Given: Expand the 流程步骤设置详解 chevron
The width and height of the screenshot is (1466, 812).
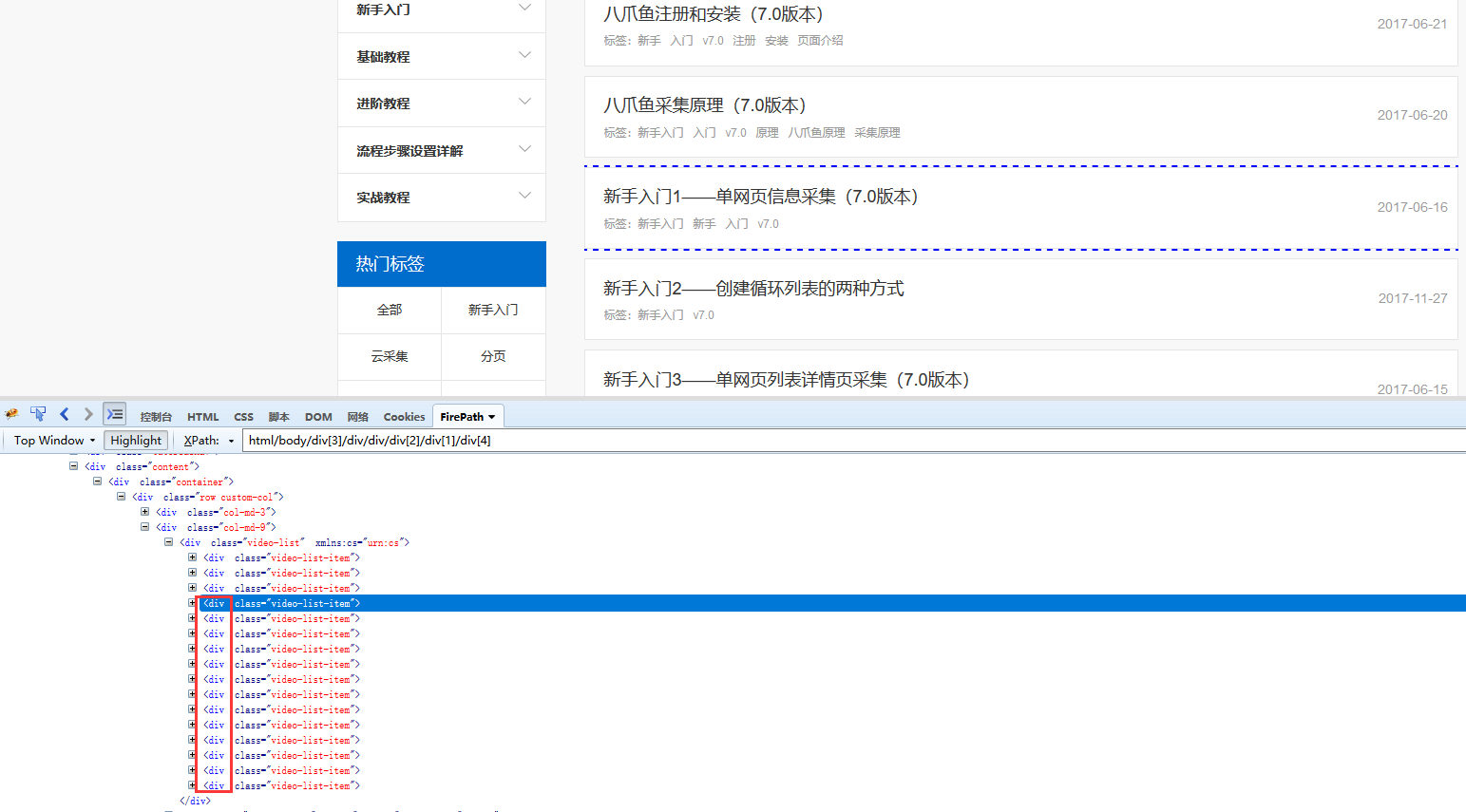Looking at the screenshot, I should pos(524,149).
